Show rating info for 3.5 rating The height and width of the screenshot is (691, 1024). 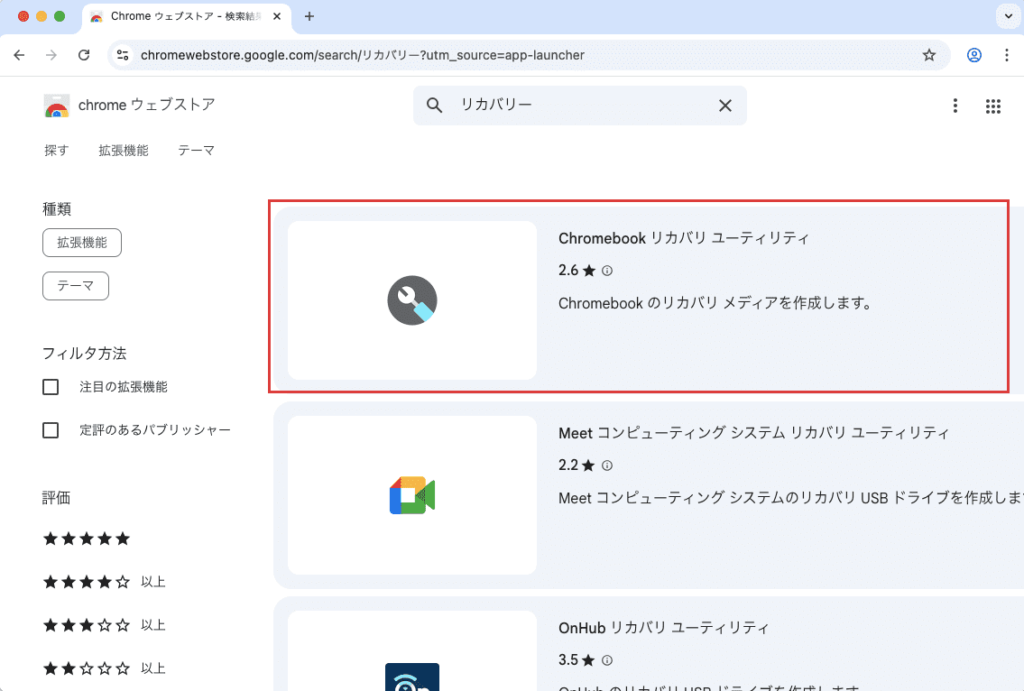pyautogui.click(x=607, y=660)
